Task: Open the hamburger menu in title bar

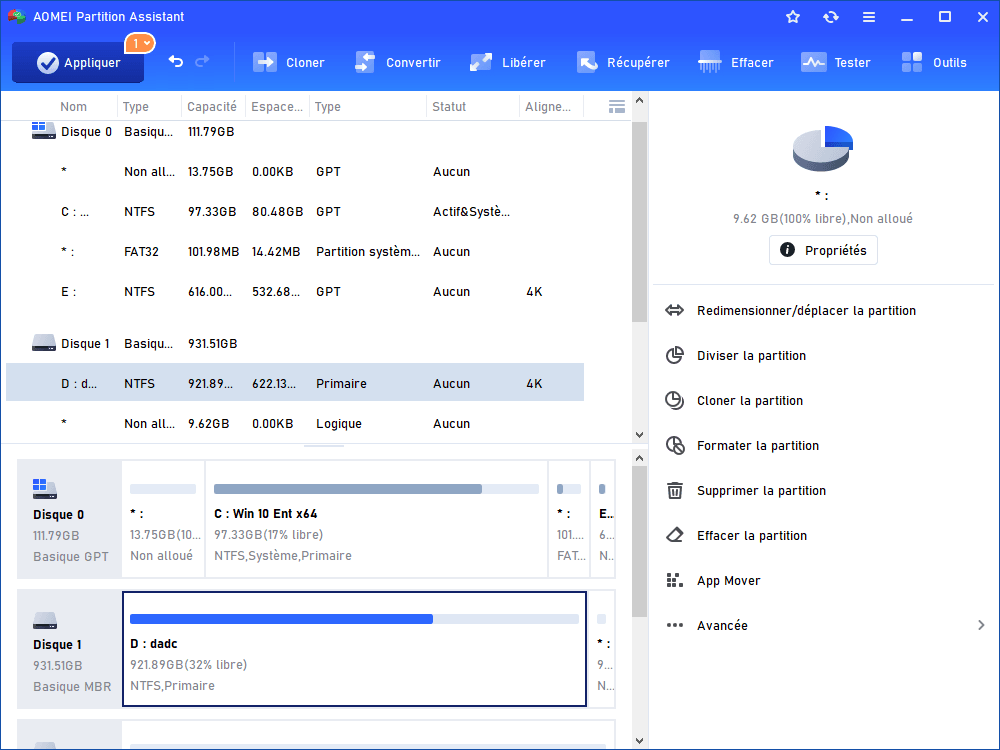Action: (x=869, y=17)
